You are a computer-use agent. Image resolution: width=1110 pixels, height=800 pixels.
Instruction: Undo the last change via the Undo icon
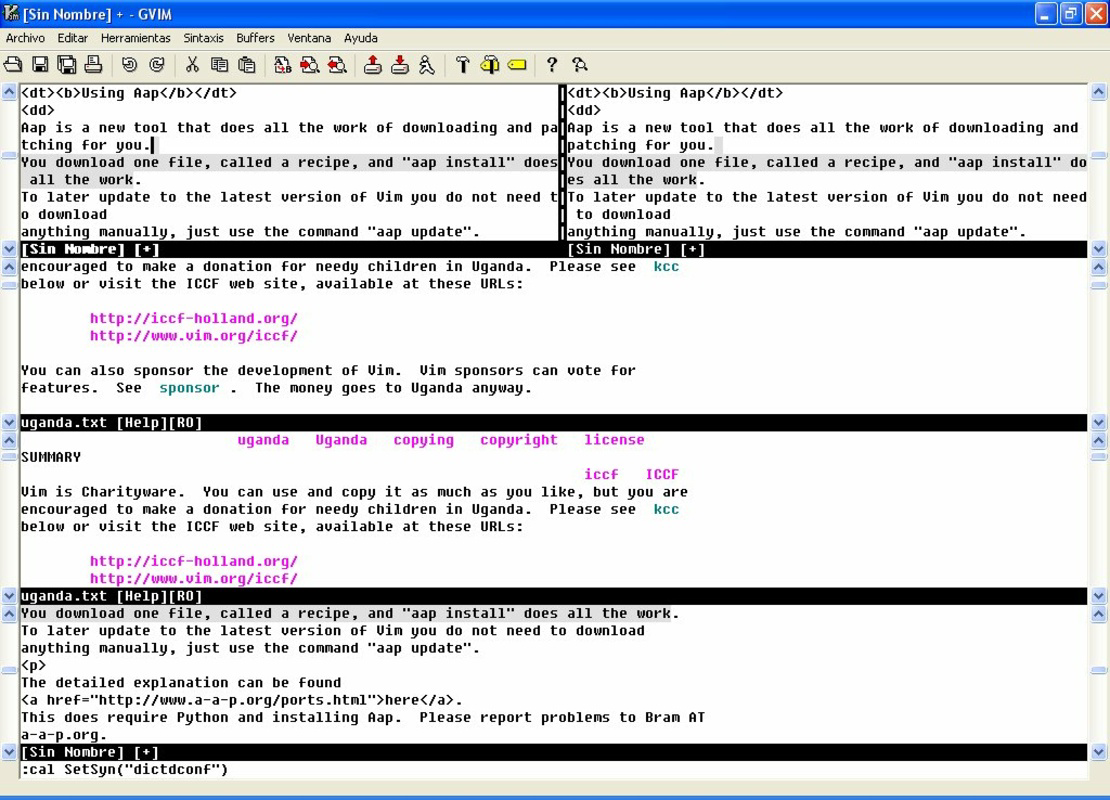click(130, 65)
